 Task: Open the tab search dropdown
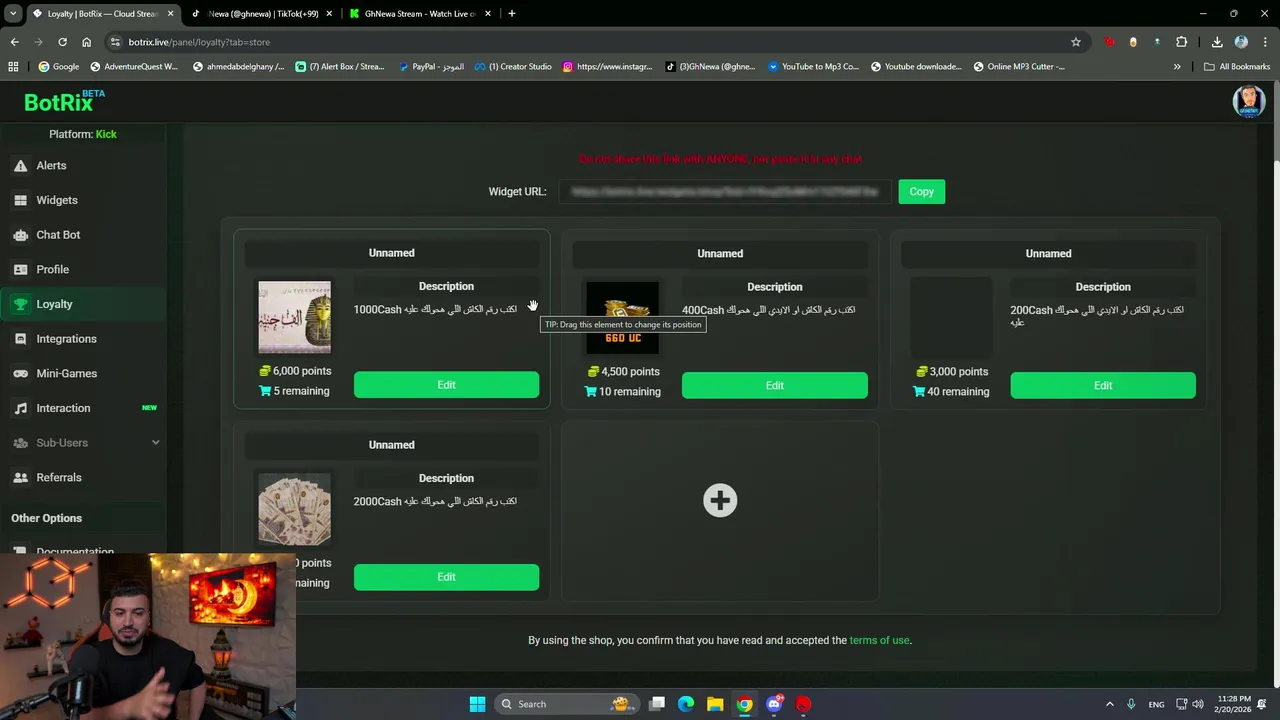[x=13, y=14]
